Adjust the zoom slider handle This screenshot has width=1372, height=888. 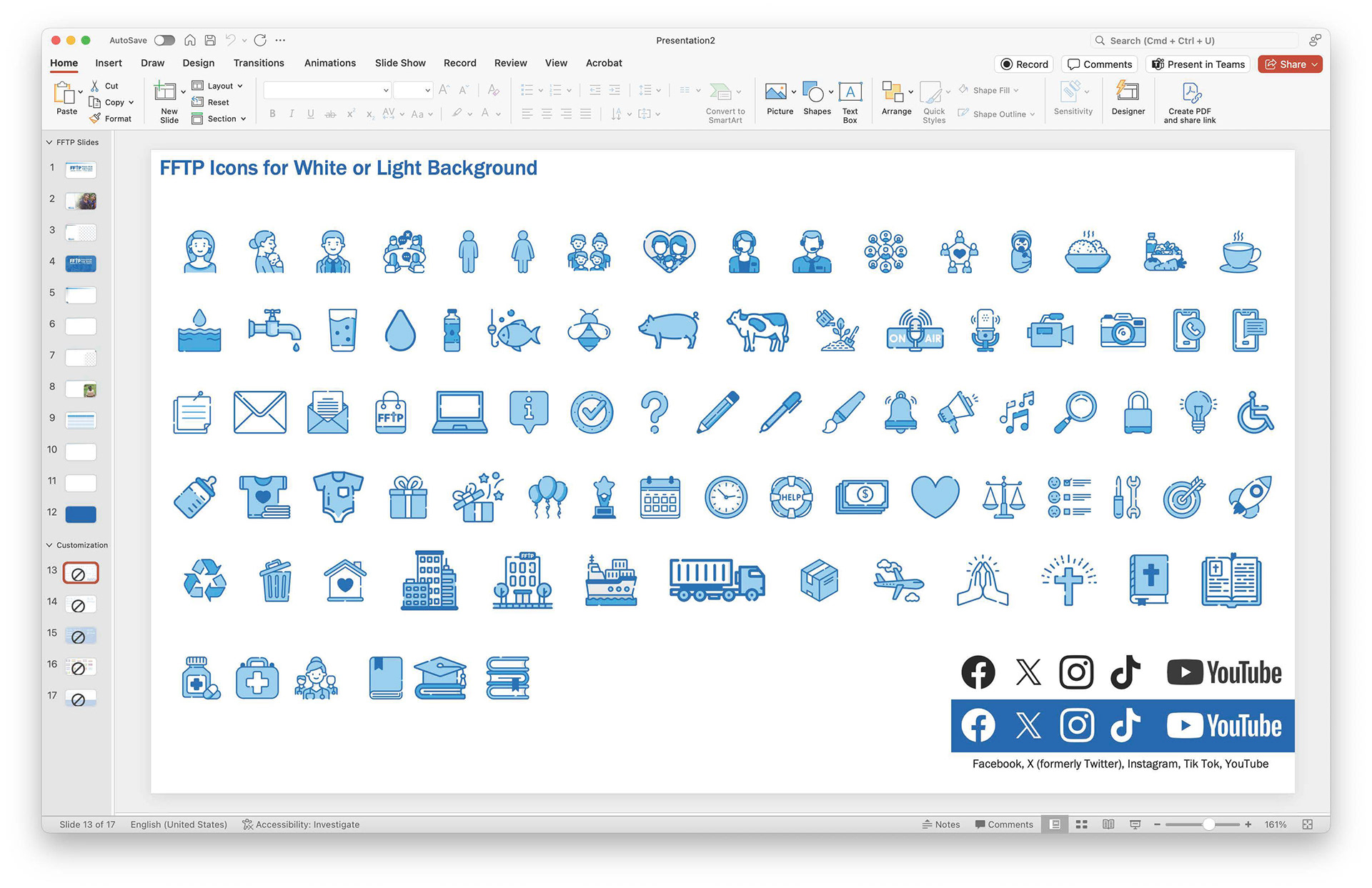click(x=1208, y=824)
